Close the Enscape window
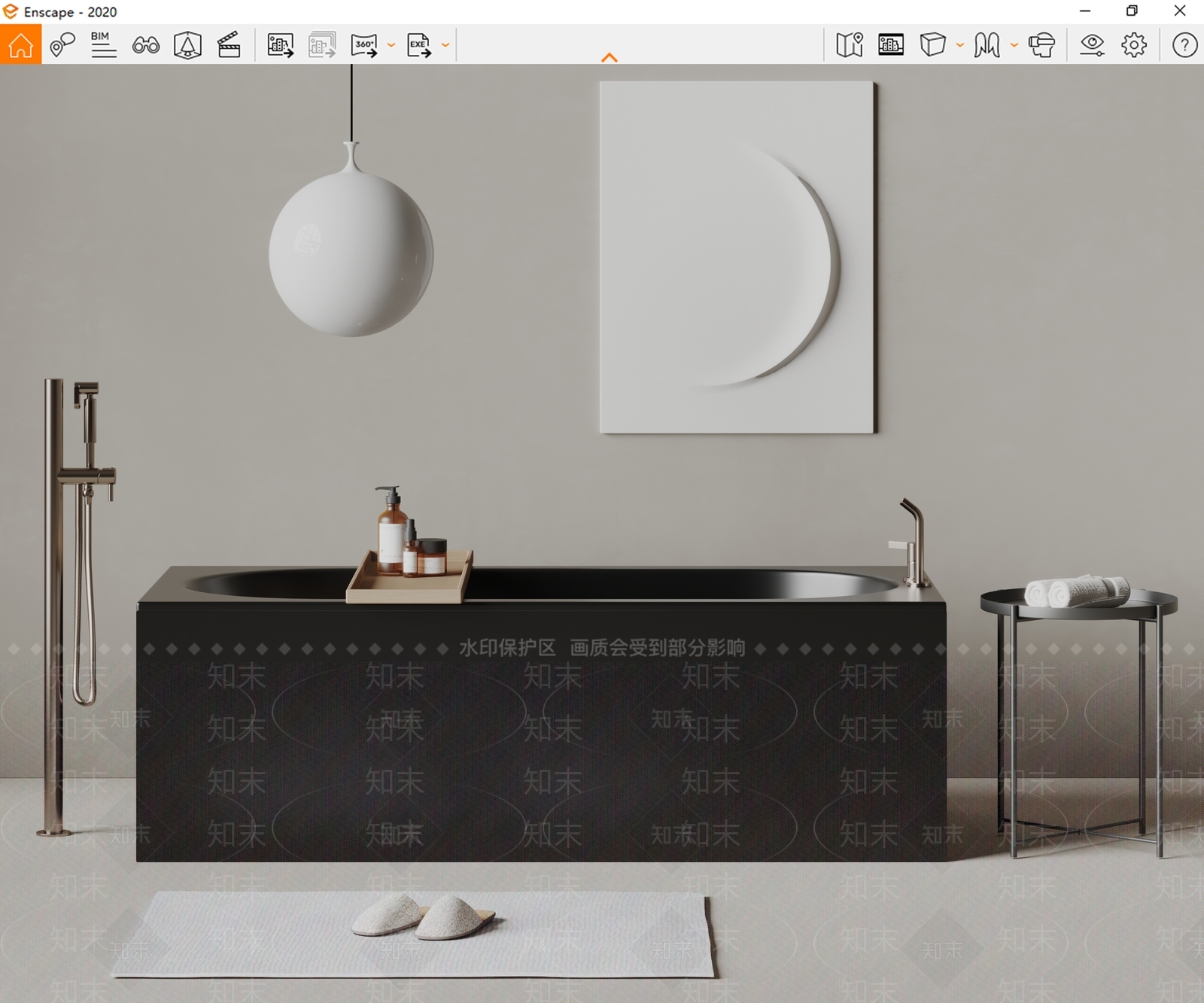 point(1180,11)
